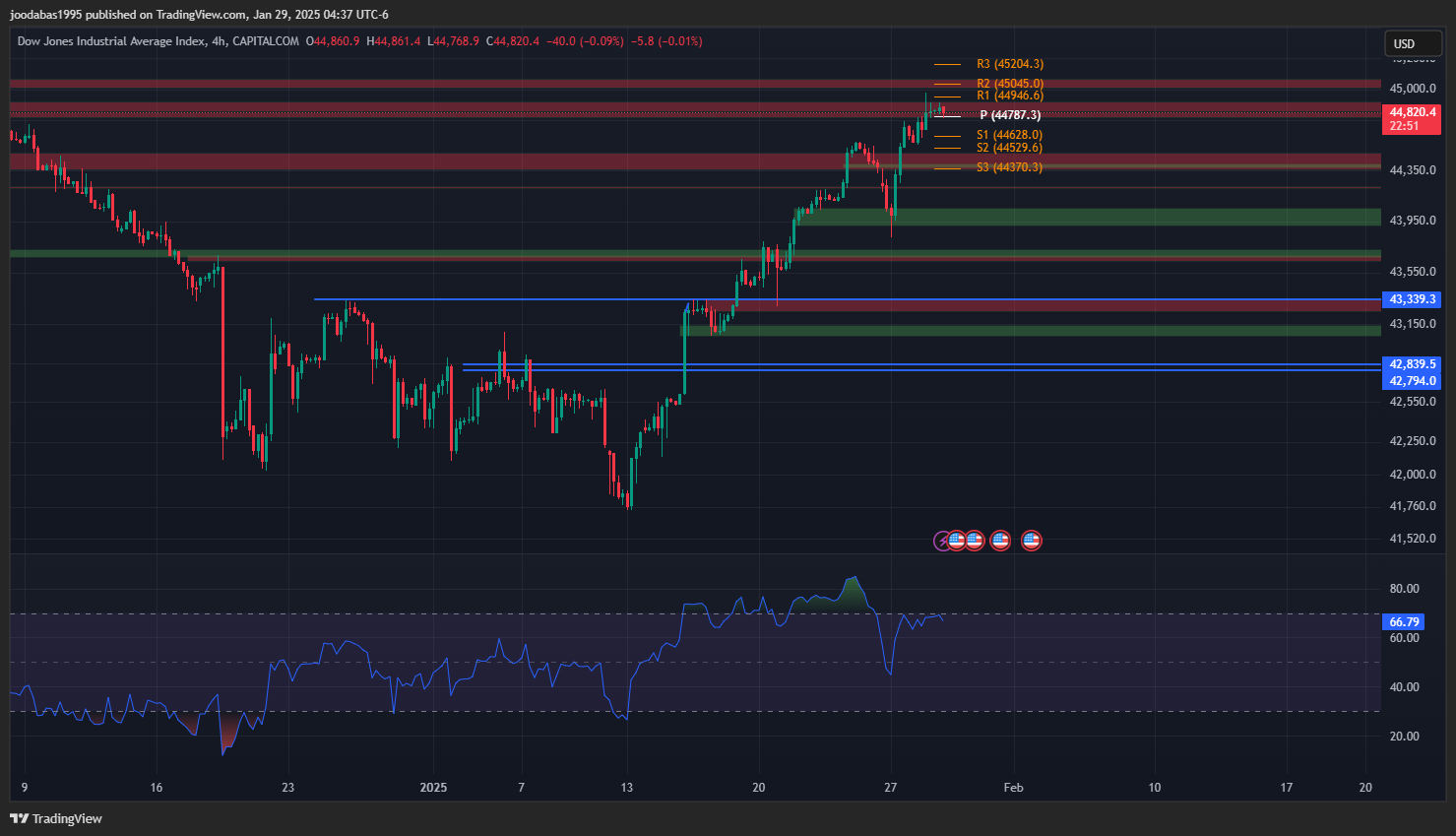
Task: Click 20.00 on the RSI scale
Action: point(1404,737)
